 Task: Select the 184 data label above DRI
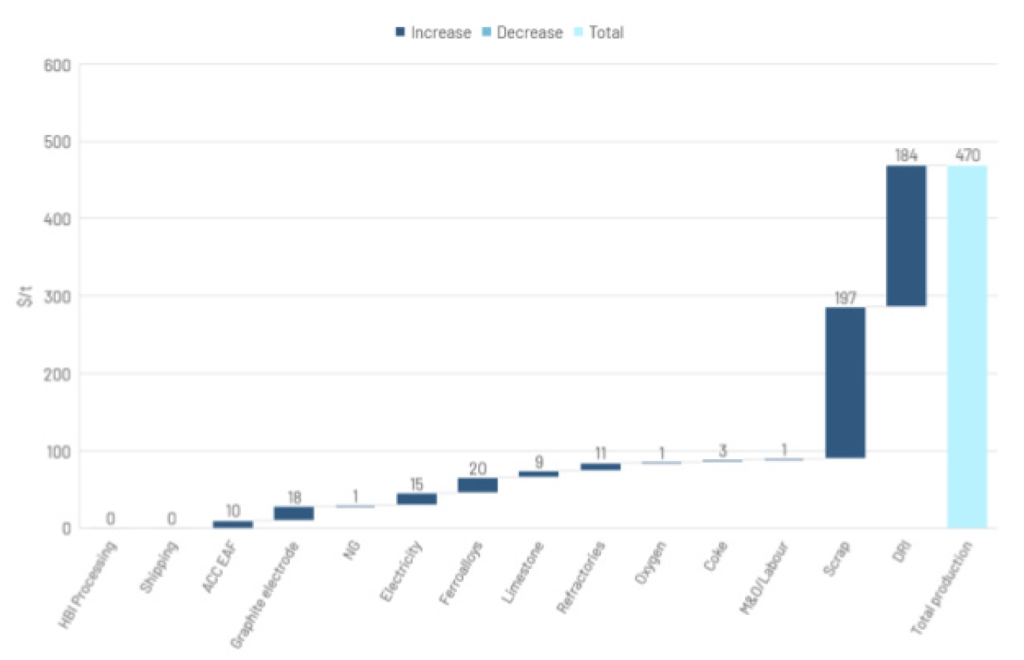tap(906, 155)
